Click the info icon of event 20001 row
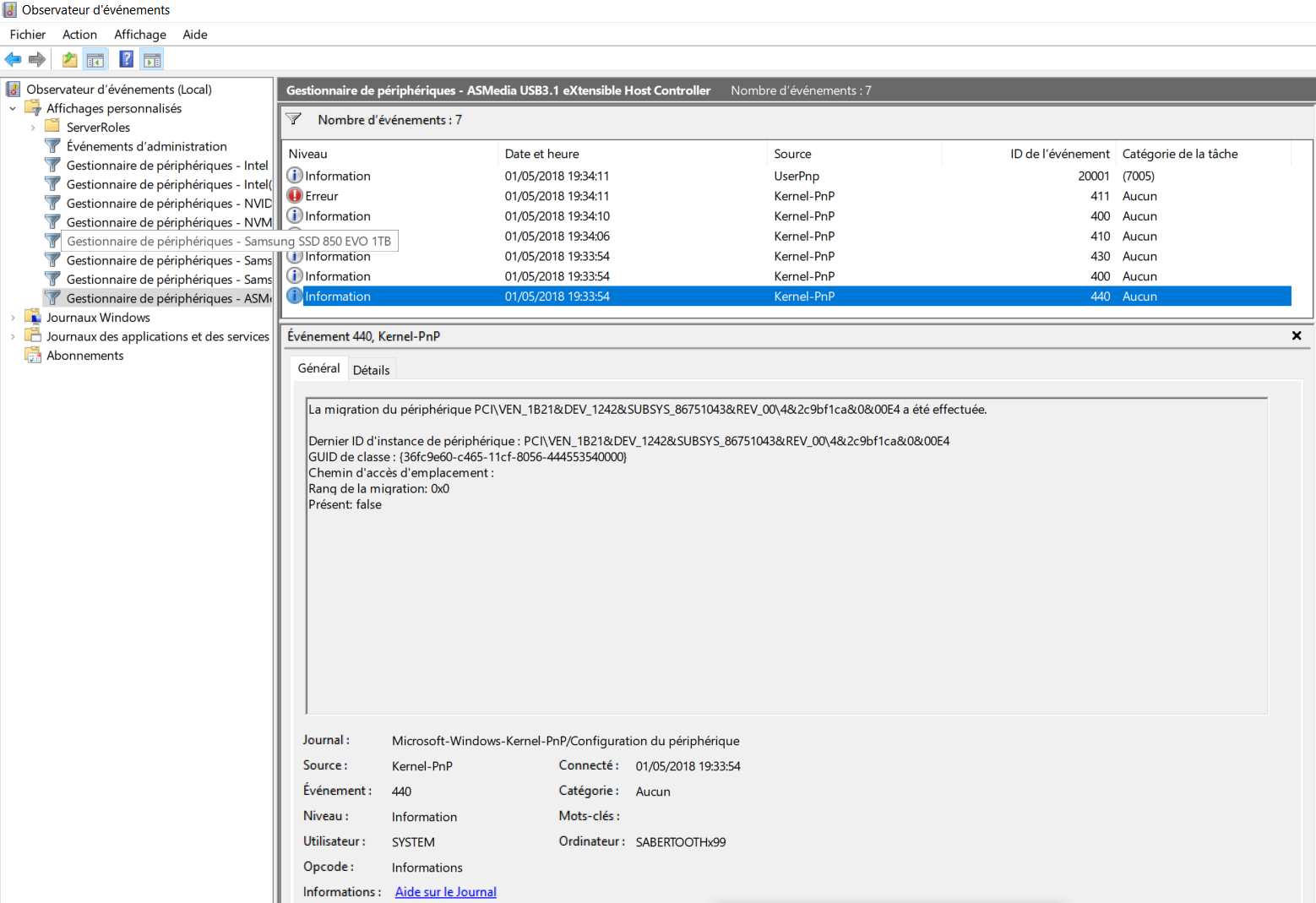Viewport: 1316px width, 903px height. tap(295, 175)
